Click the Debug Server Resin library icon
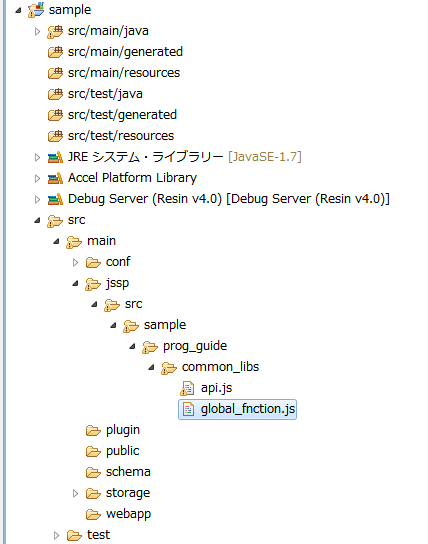The height and width of the screenshot is (544, 428). click(x=55, y=199)
